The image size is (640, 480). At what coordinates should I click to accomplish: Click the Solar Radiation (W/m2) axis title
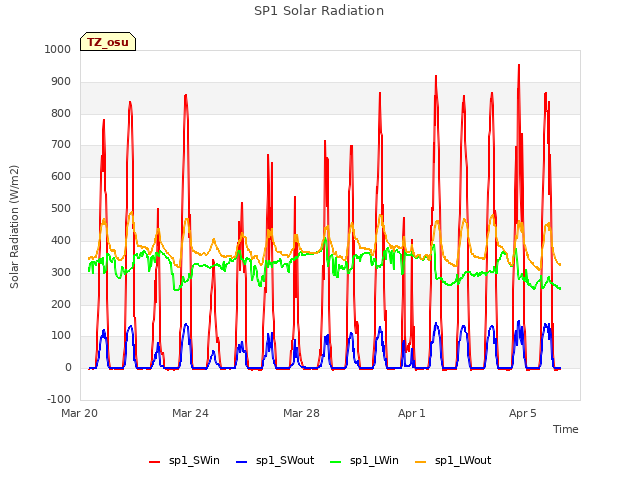(14, 227)
